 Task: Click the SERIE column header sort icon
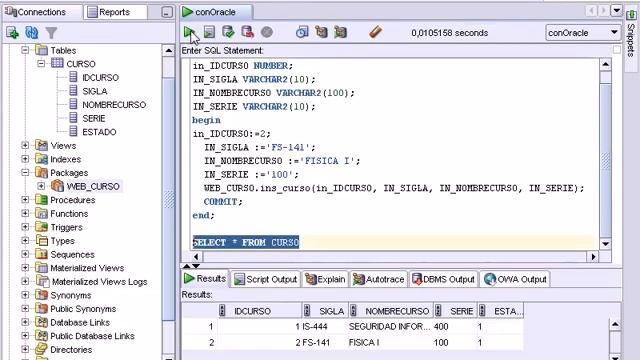438,311
